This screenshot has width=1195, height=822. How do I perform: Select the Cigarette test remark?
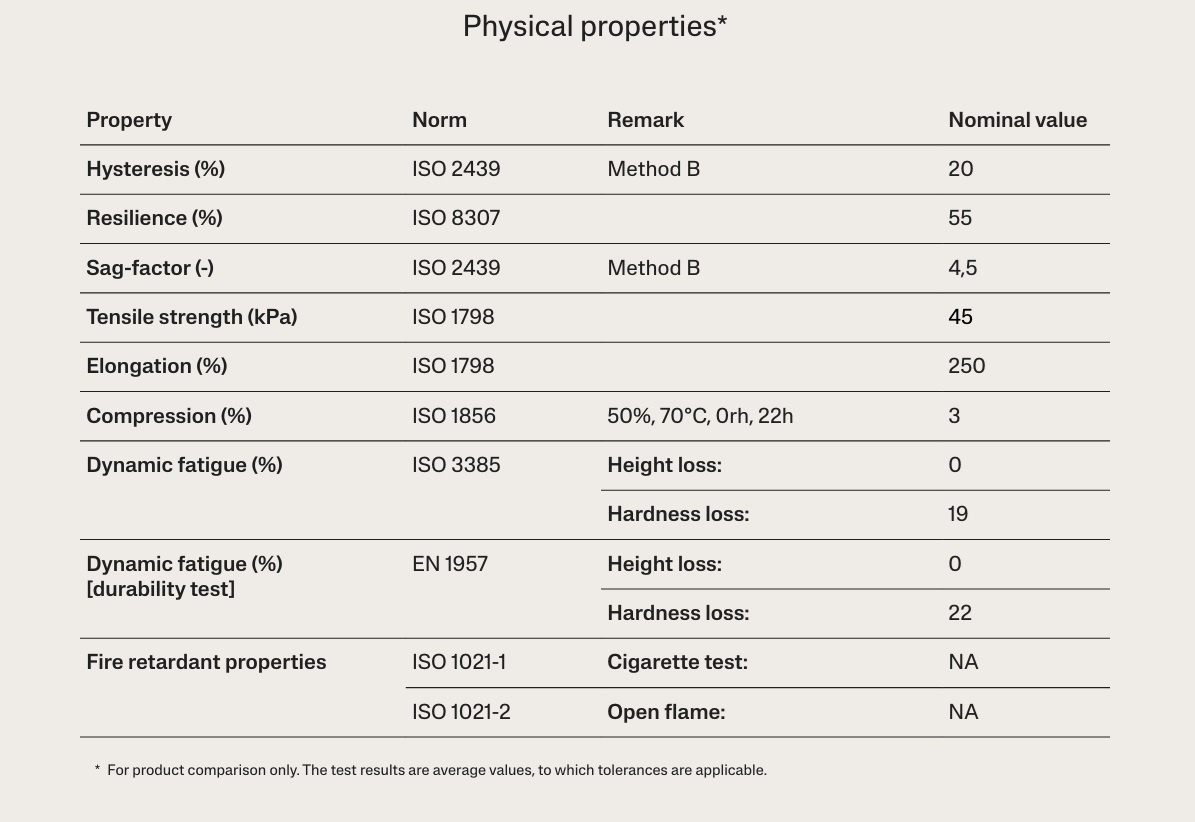pos(677,662)
